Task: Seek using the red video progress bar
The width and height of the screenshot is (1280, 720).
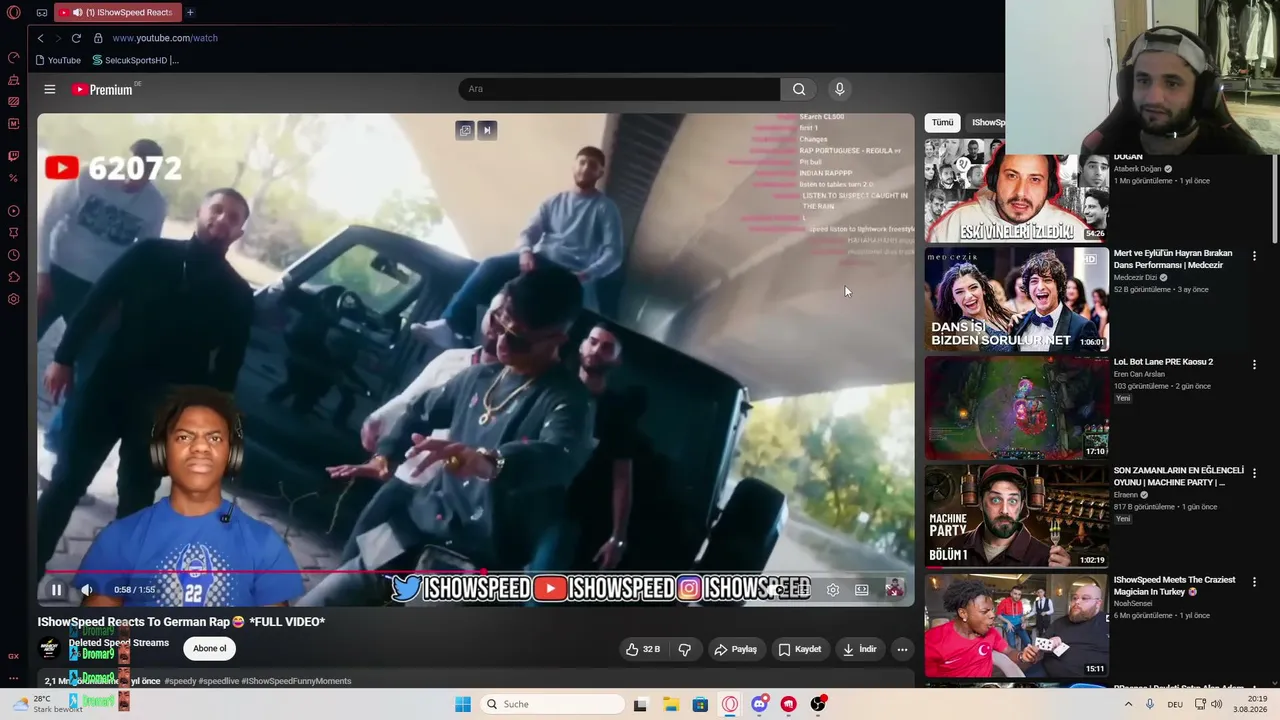Action: click(x=476, y=573)
